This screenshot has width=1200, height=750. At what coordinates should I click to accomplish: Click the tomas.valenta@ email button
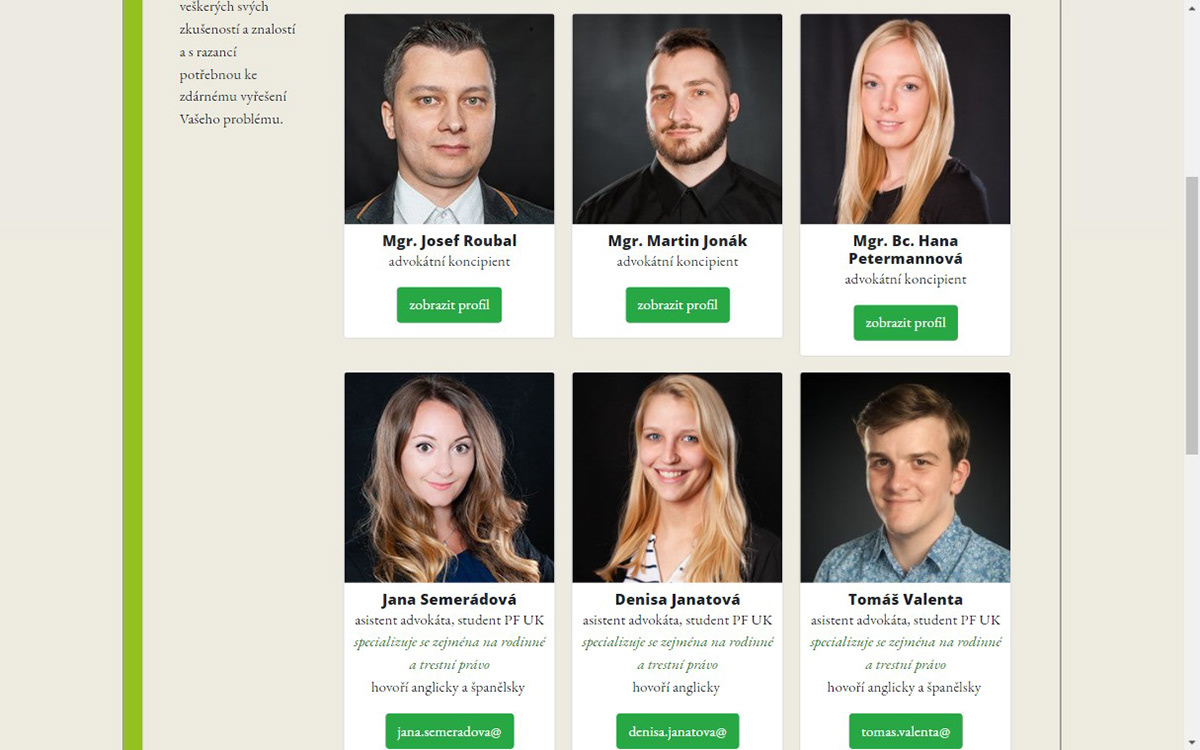coord(905,732)
